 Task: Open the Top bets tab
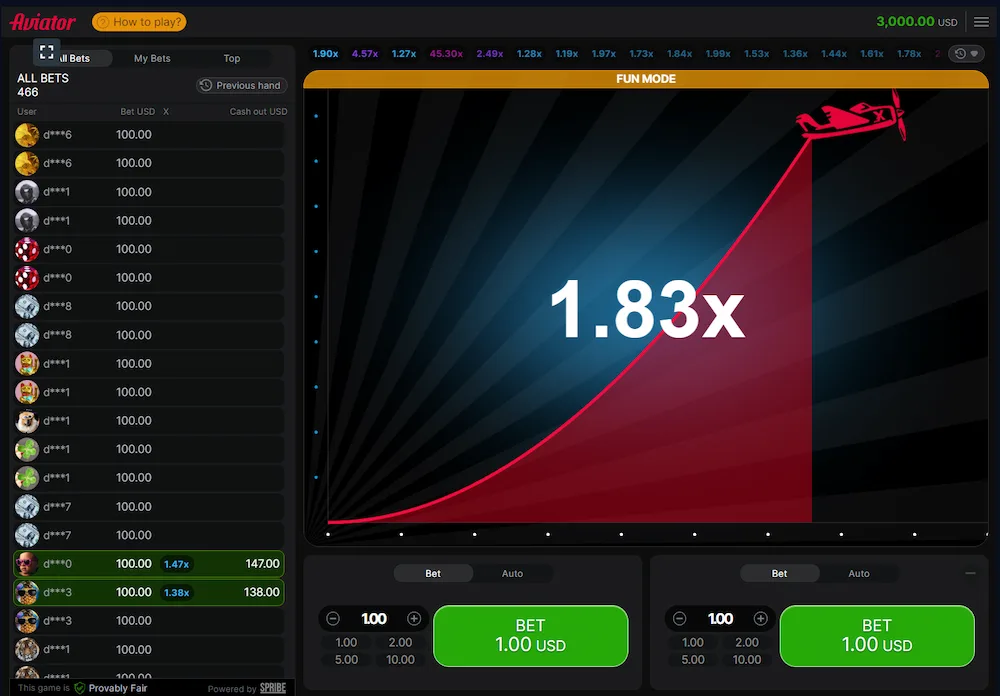pos(232,58)
